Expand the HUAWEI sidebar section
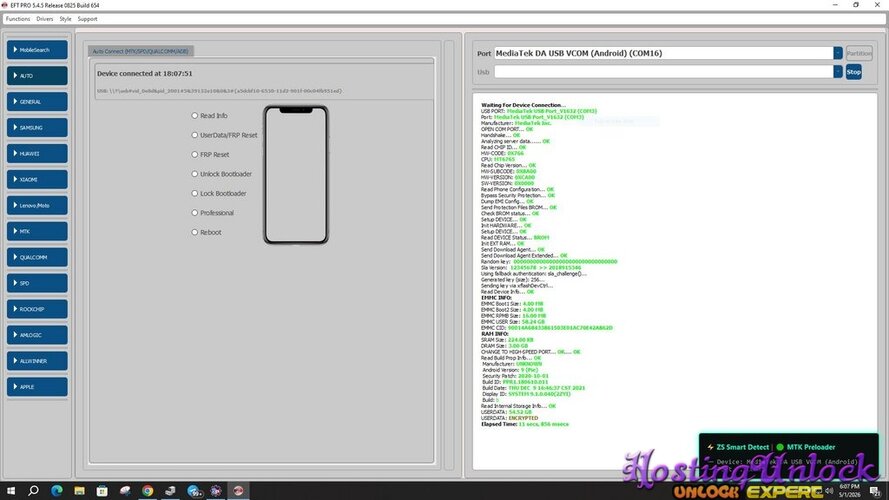Viewport: 889px width, 500px height. tap(37, 154)
